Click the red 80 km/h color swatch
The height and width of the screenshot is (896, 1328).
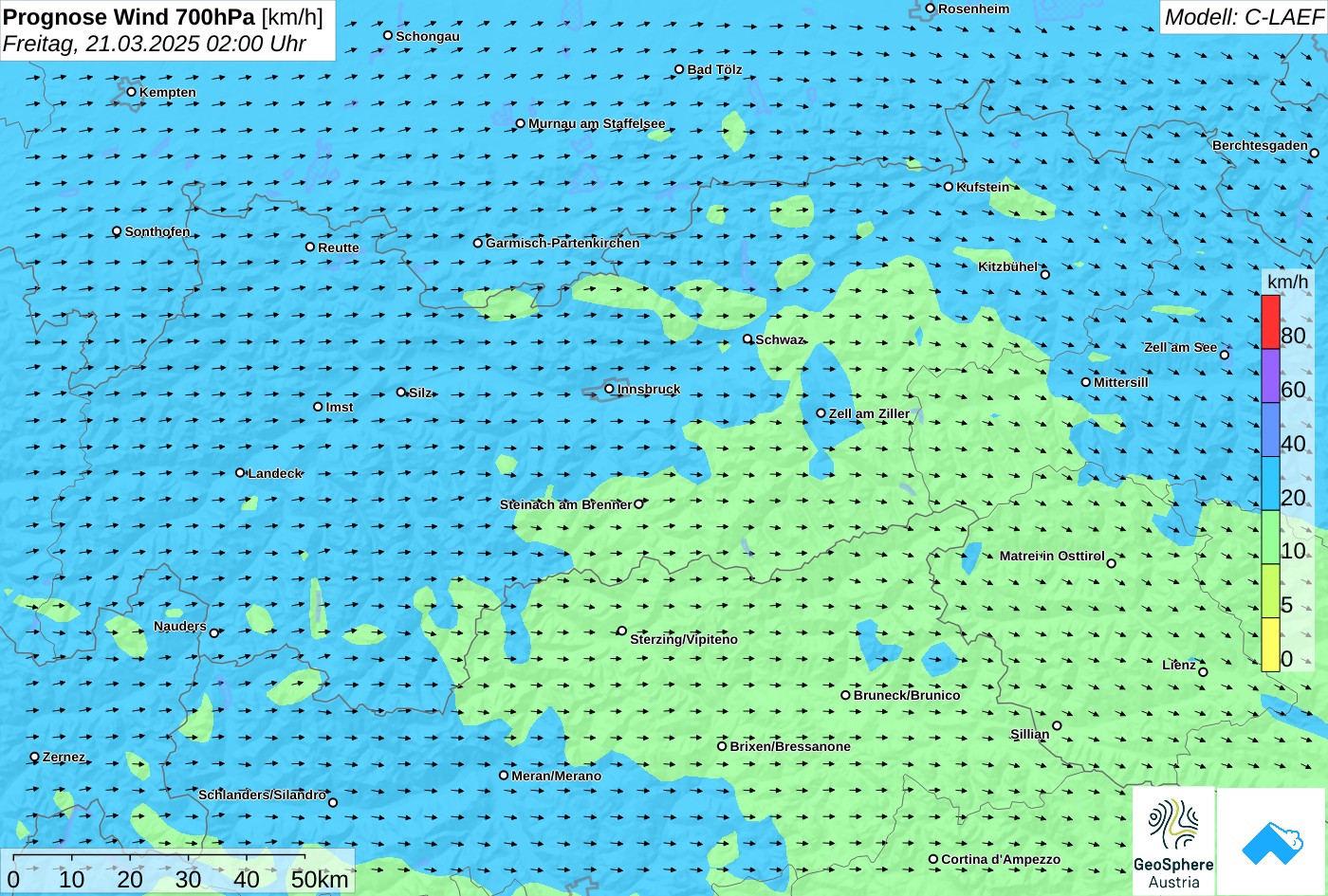1270,322
